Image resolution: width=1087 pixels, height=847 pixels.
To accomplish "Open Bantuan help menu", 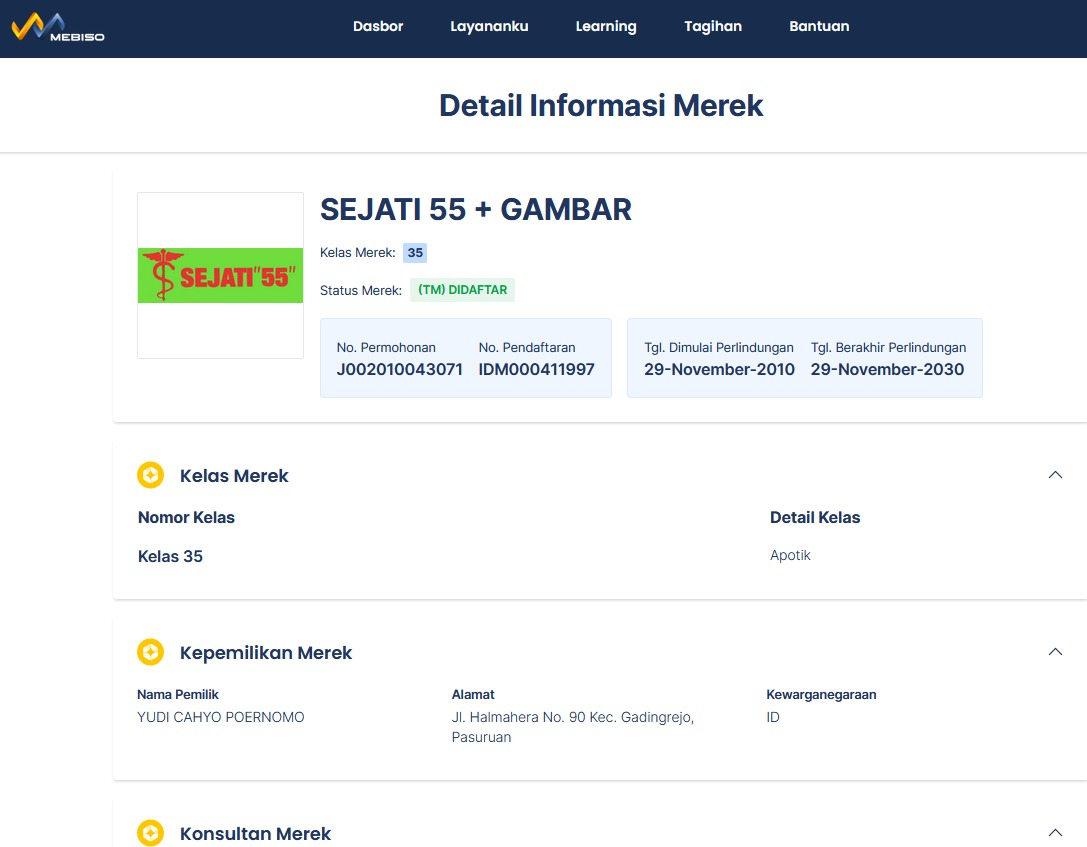I will [819, 26].
